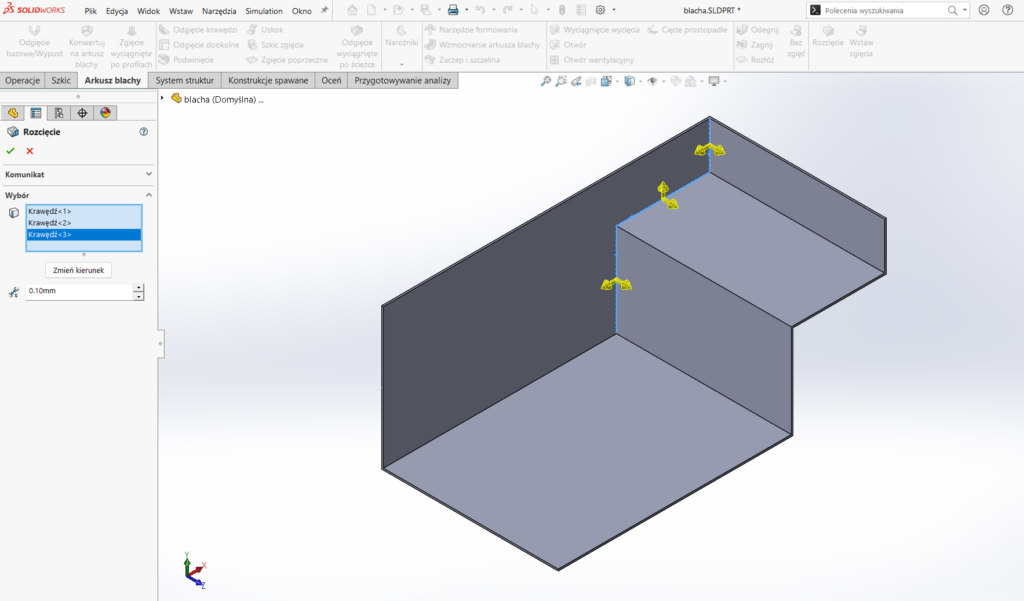This screenshot has height=601, width=1024.
Task: Open the FeatureManager design tree tab icon
Action: coord(12,113)
